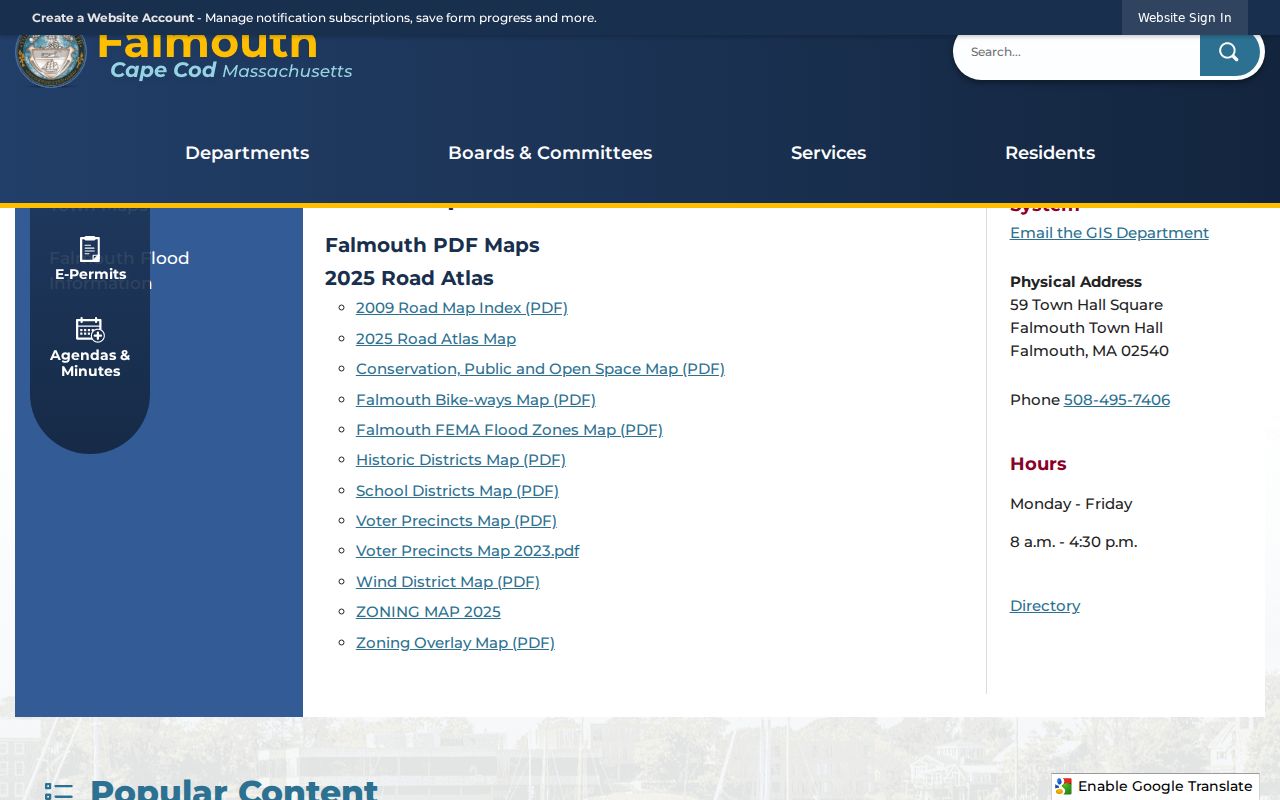
Task: Open the E-Permits clipboard icon
Action: point(90,249)
